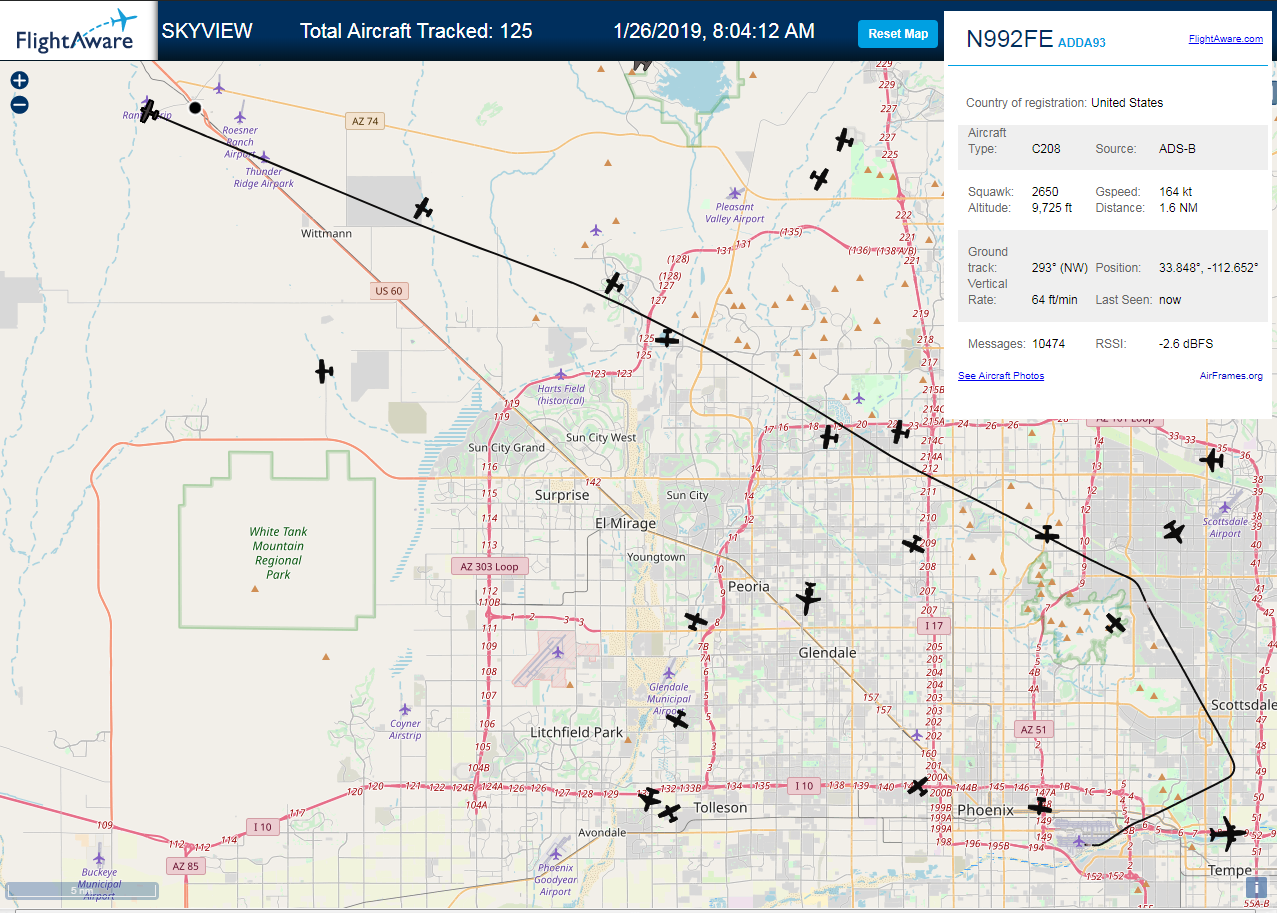1277x913 pixels.
Task: Click the C208 aircraft type value
Action: tap(1046, 149)
